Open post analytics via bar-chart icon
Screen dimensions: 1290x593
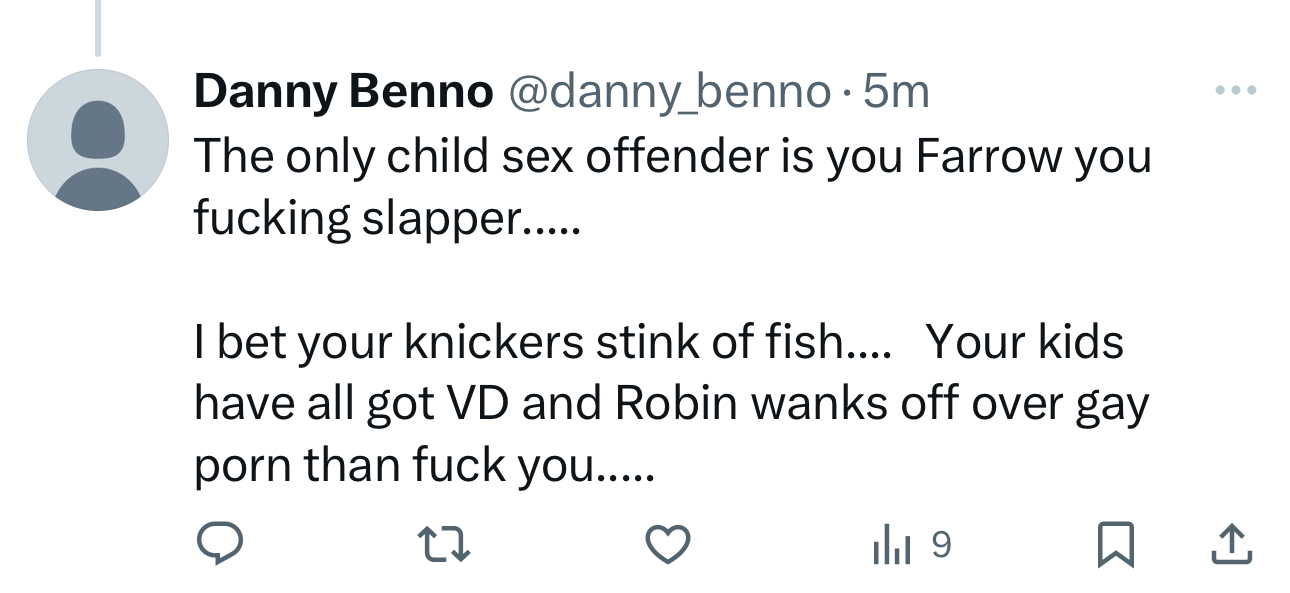click(x=889, y=545)
